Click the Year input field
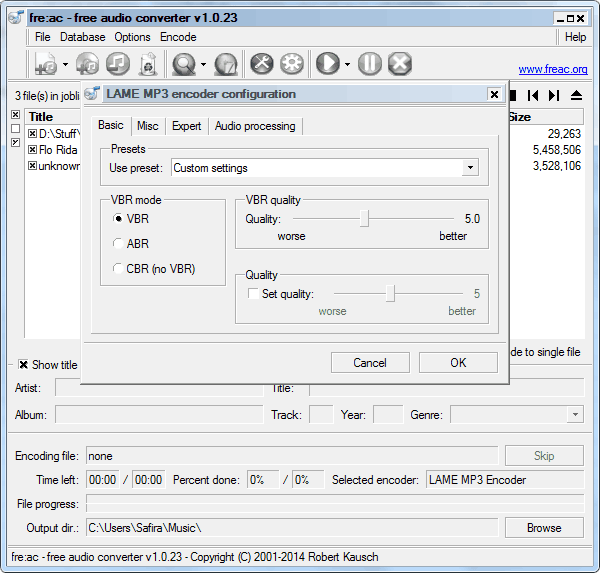Screen dimensions: 600x573 pos(388,415)
